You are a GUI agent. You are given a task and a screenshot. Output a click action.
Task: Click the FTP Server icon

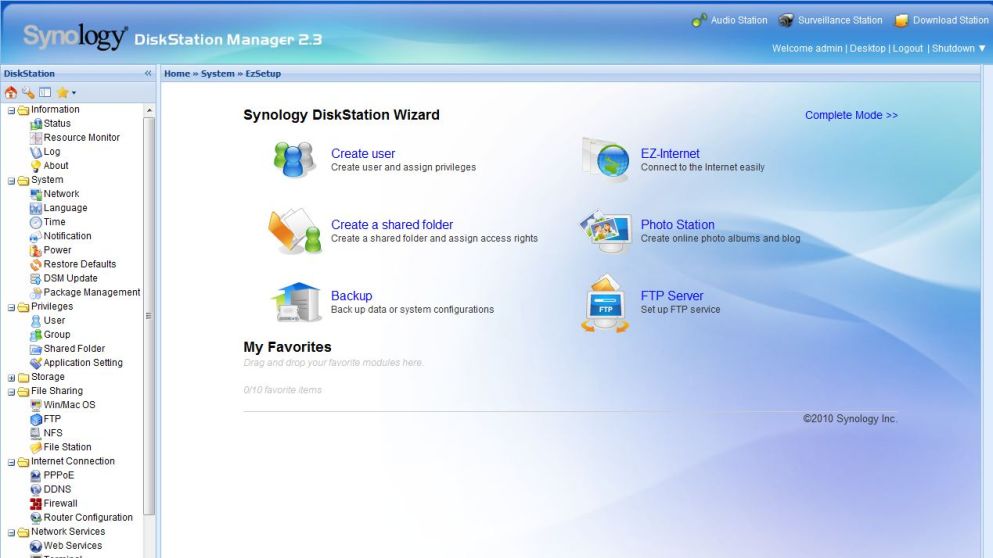[x=605, y=303]
